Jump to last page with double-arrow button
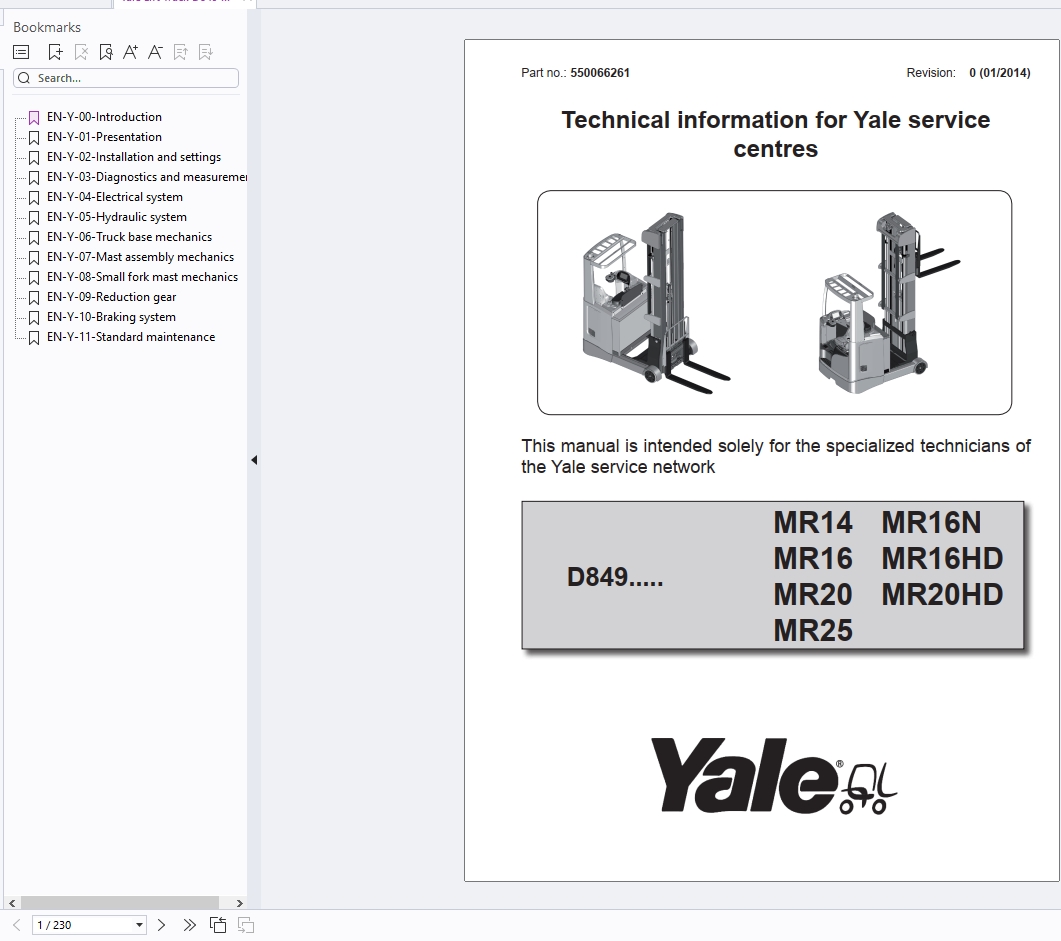 (189, 925)
